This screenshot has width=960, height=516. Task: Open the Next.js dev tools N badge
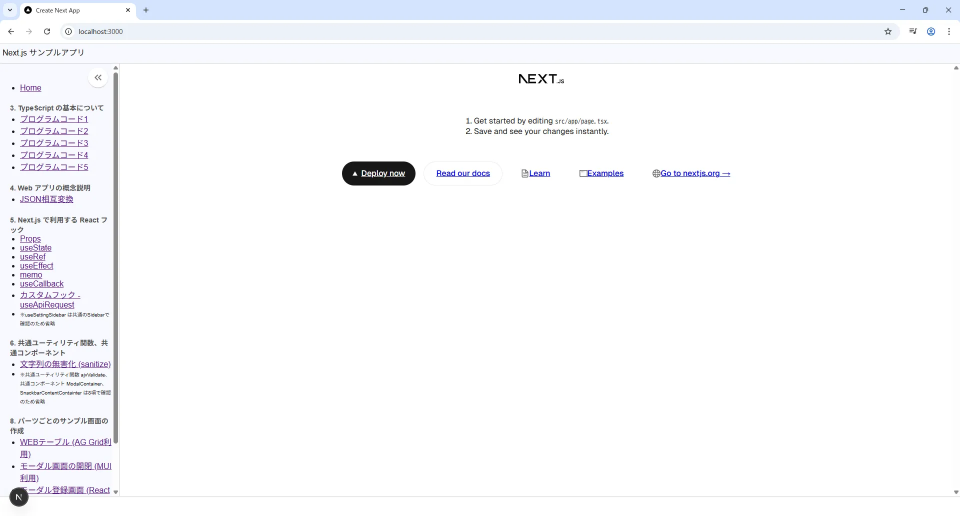coord(19,497)
